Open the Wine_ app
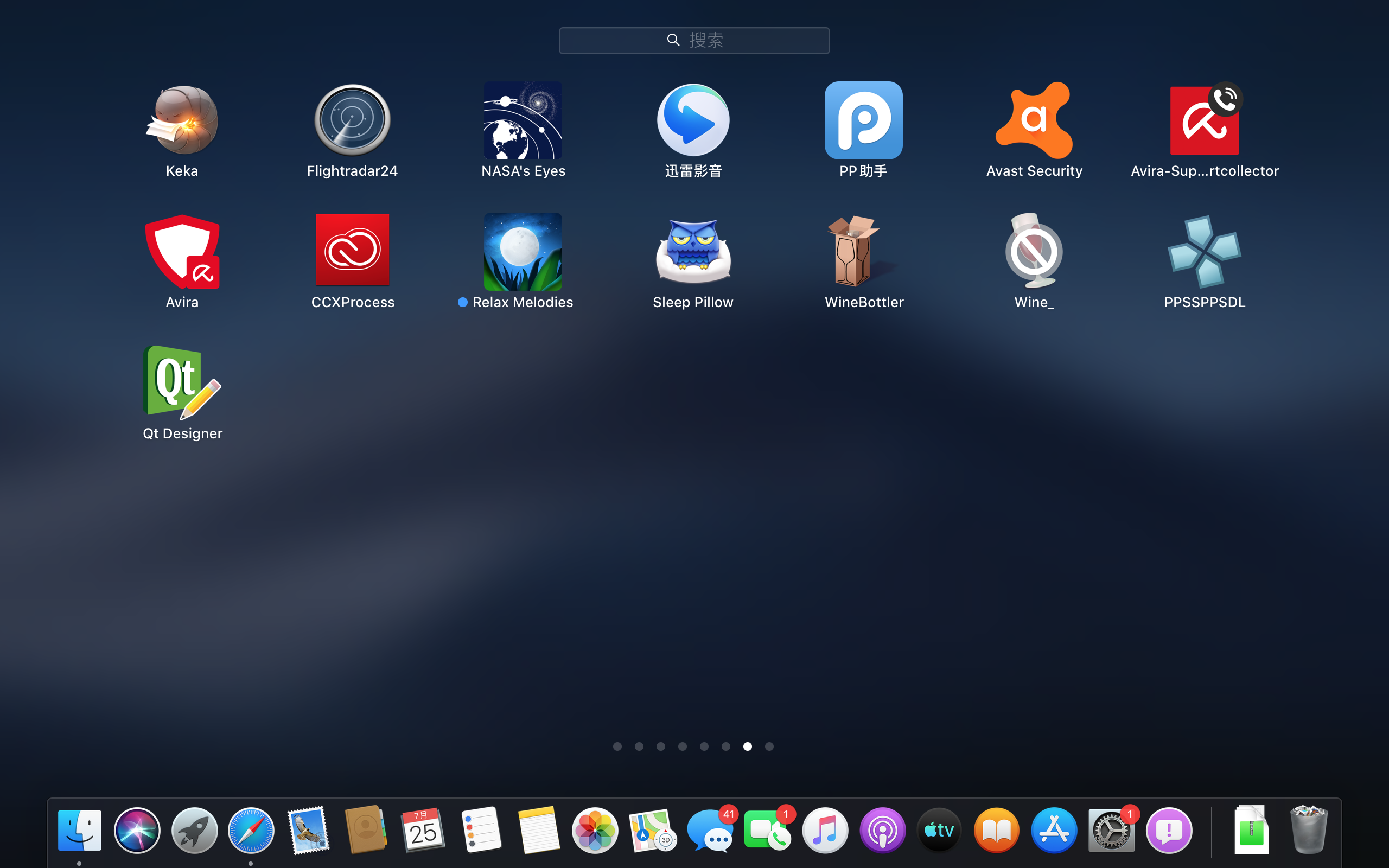This screenshot has height=868, width=1389. (1034, 250)
